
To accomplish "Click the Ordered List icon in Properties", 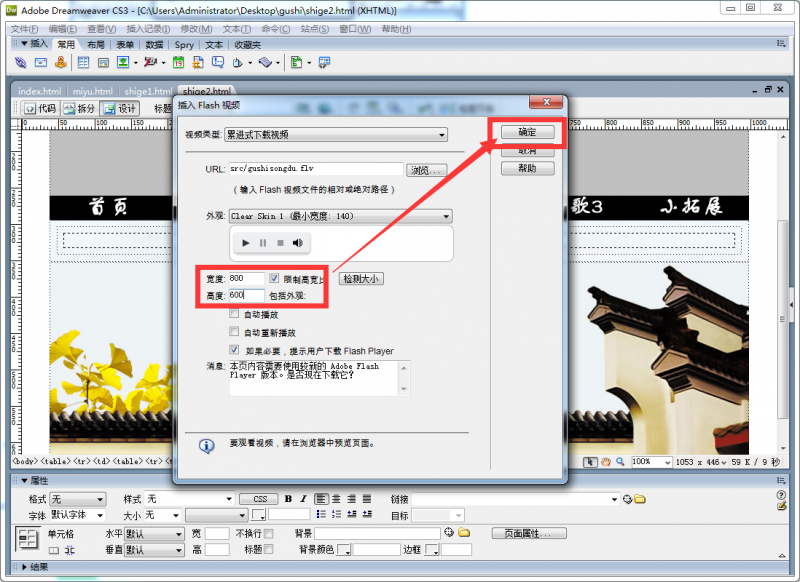I will [336, 514].
